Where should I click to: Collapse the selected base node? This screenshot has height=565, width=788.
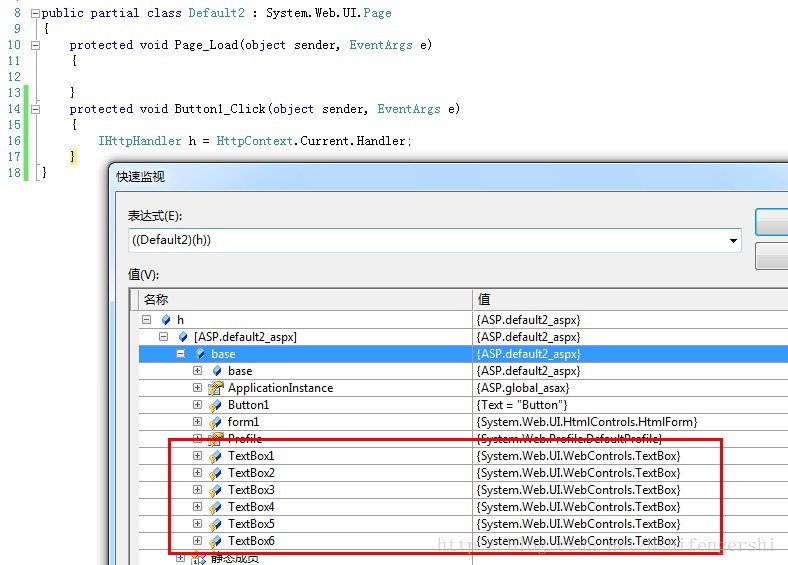[x=181, y=354]
